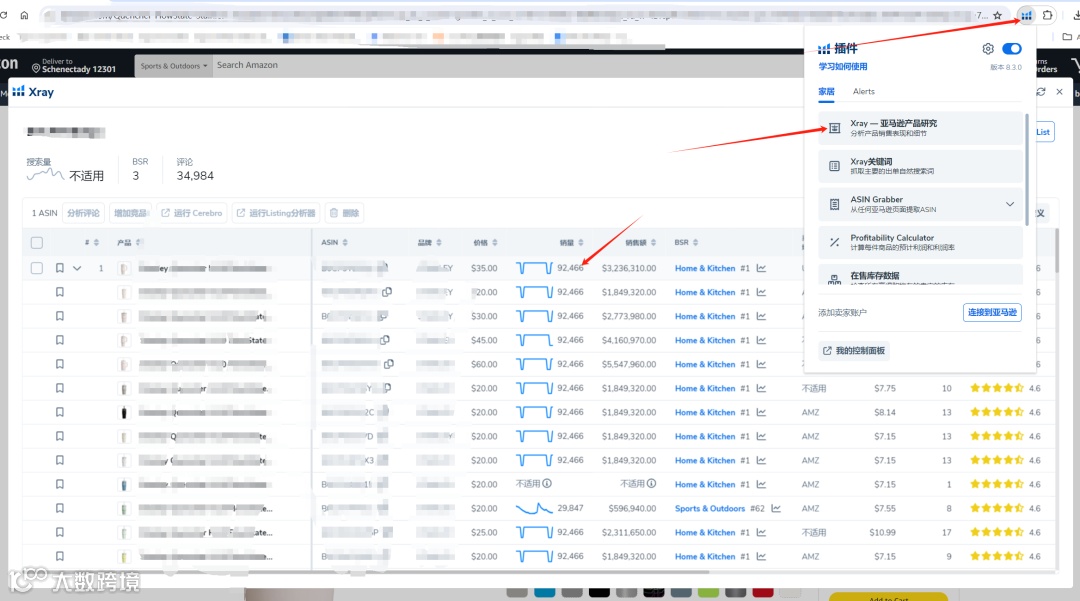Bookmark the $35.00 product row
The image size is (1080, 601).
tap(60, 268)
